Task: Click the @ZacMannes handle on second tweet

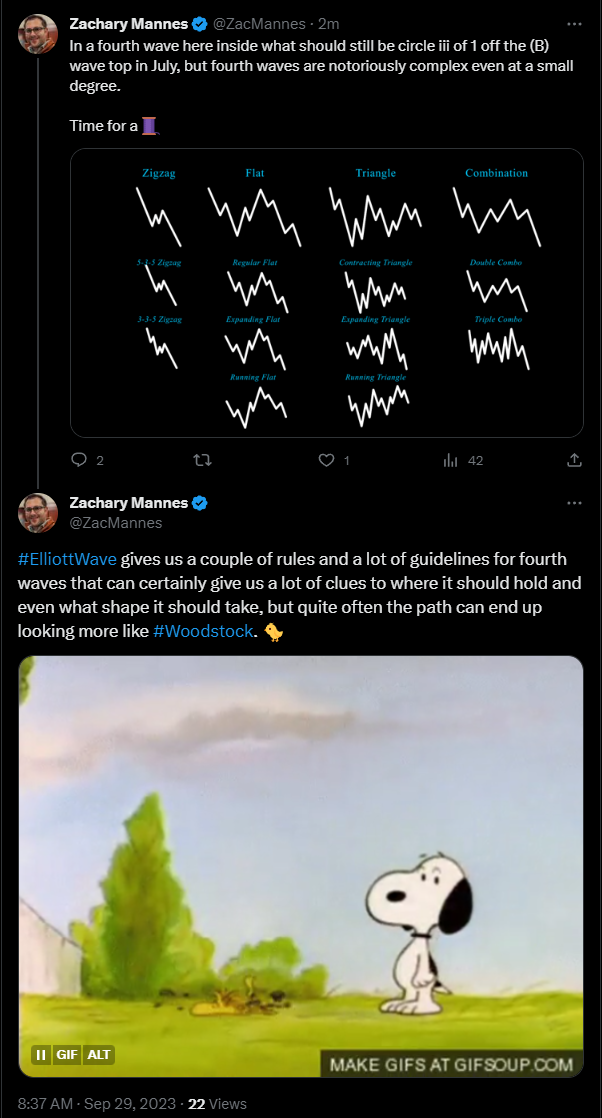Action: [116, 523]
